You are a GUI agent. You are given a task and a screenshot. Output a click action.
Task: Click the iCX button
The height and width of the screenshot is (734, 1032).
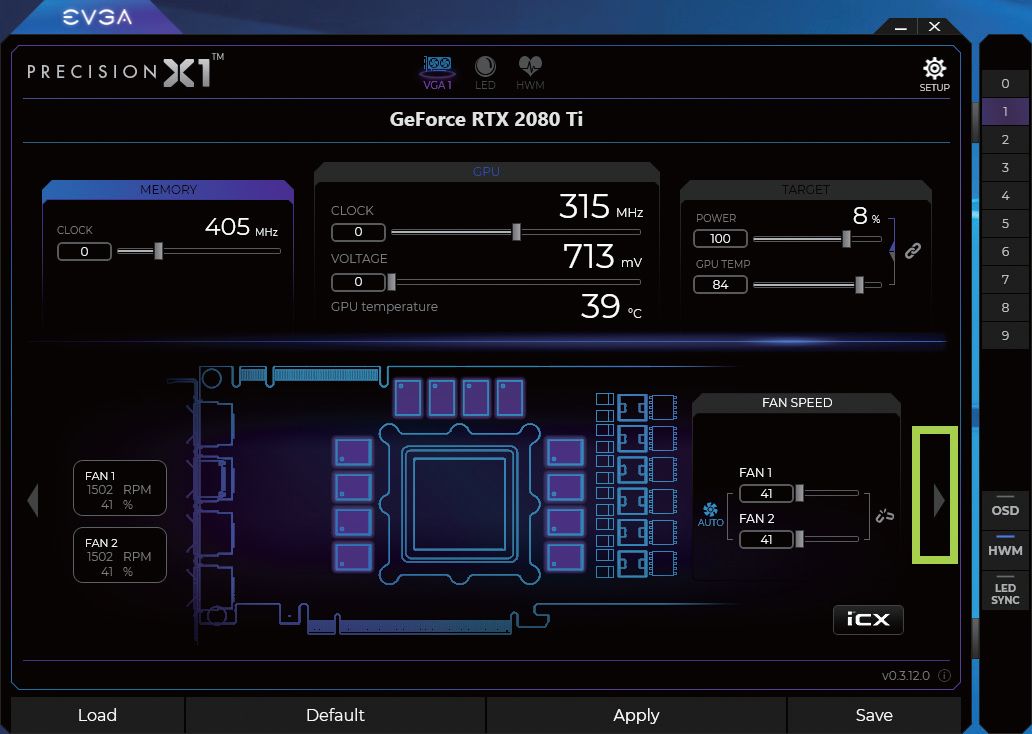867,619
